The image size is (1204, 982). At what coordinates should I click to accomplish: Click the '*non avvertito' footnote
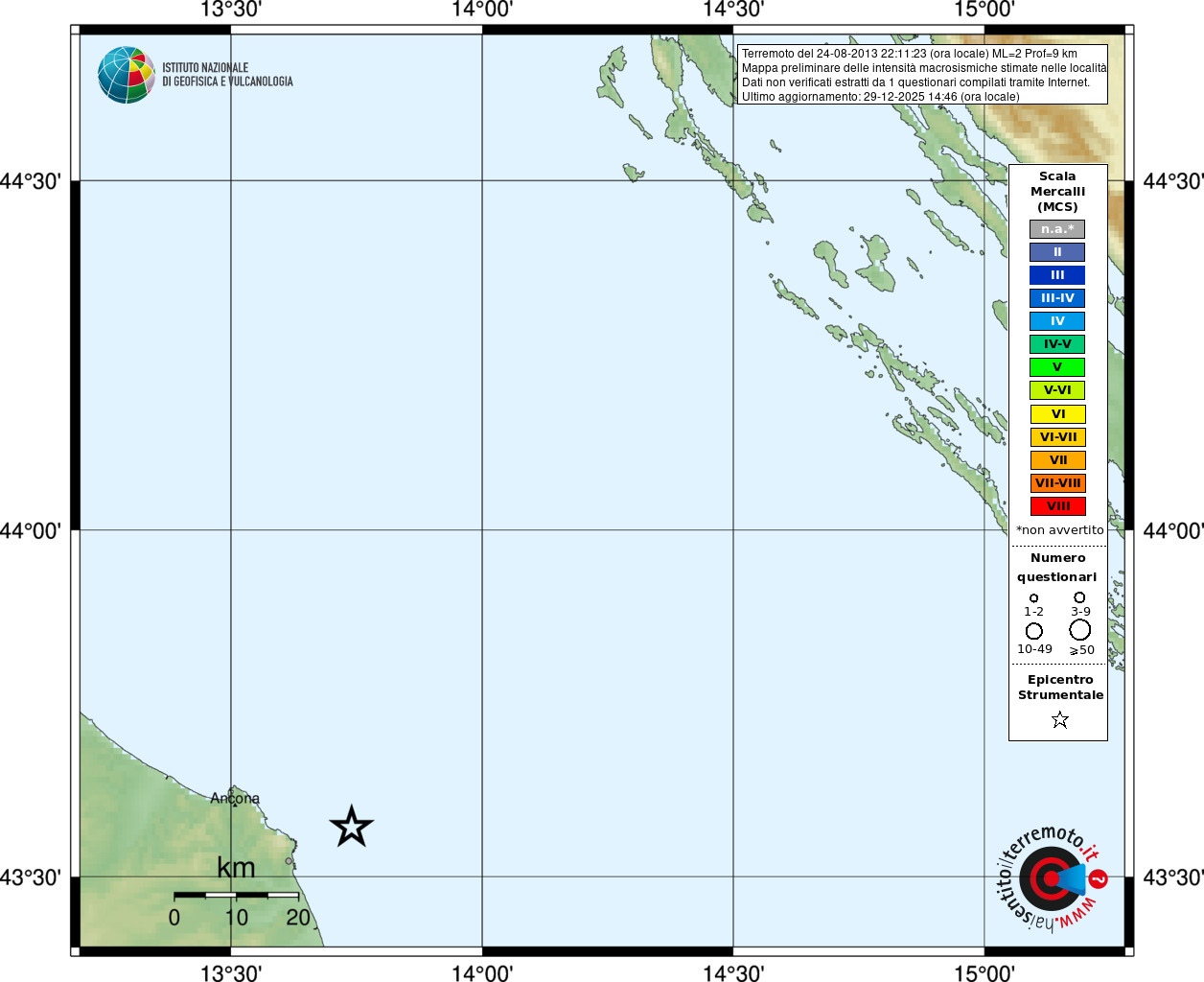tap(1059, 530)
